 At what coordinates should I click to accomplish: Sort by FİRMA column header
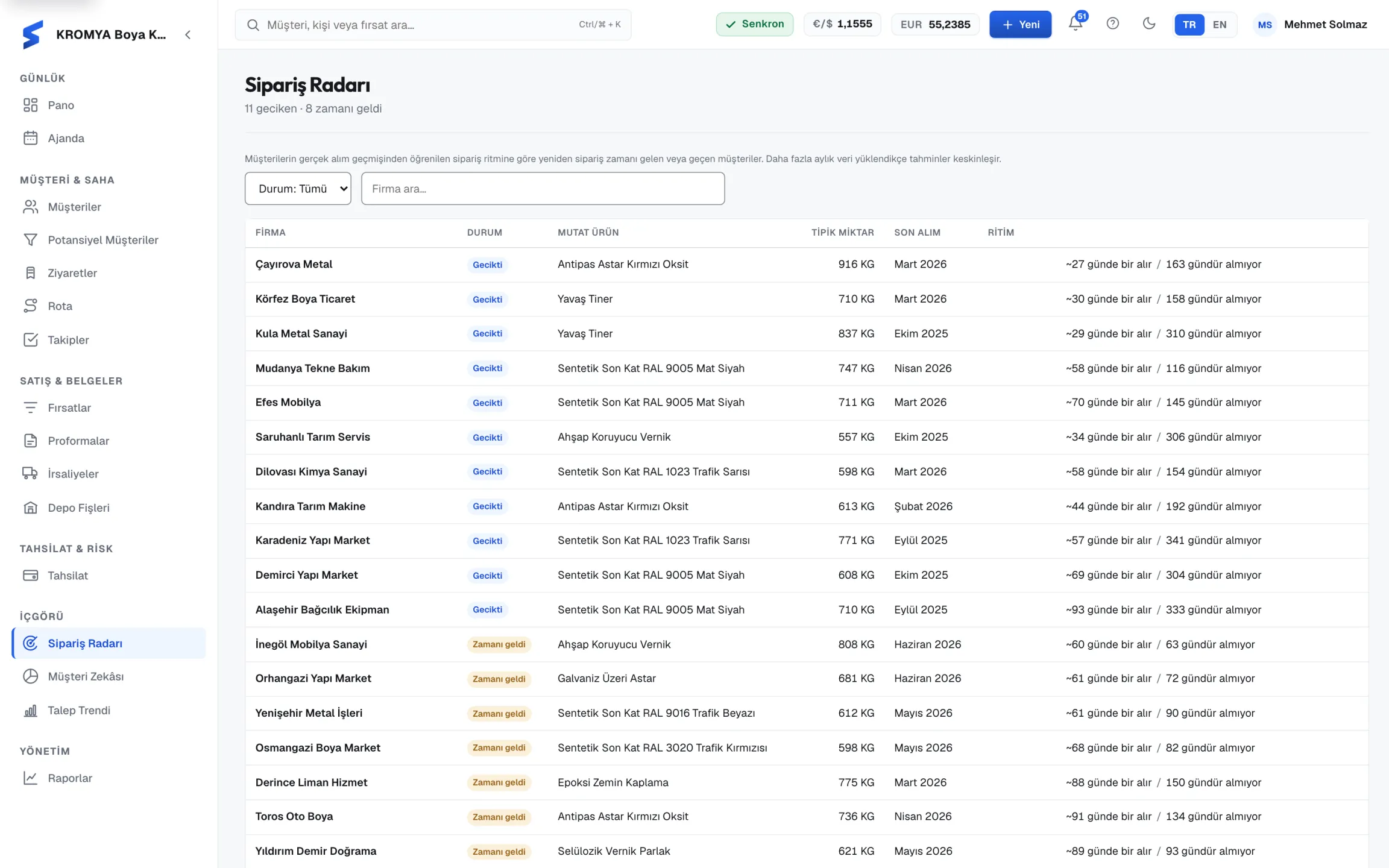coord(271,233)
